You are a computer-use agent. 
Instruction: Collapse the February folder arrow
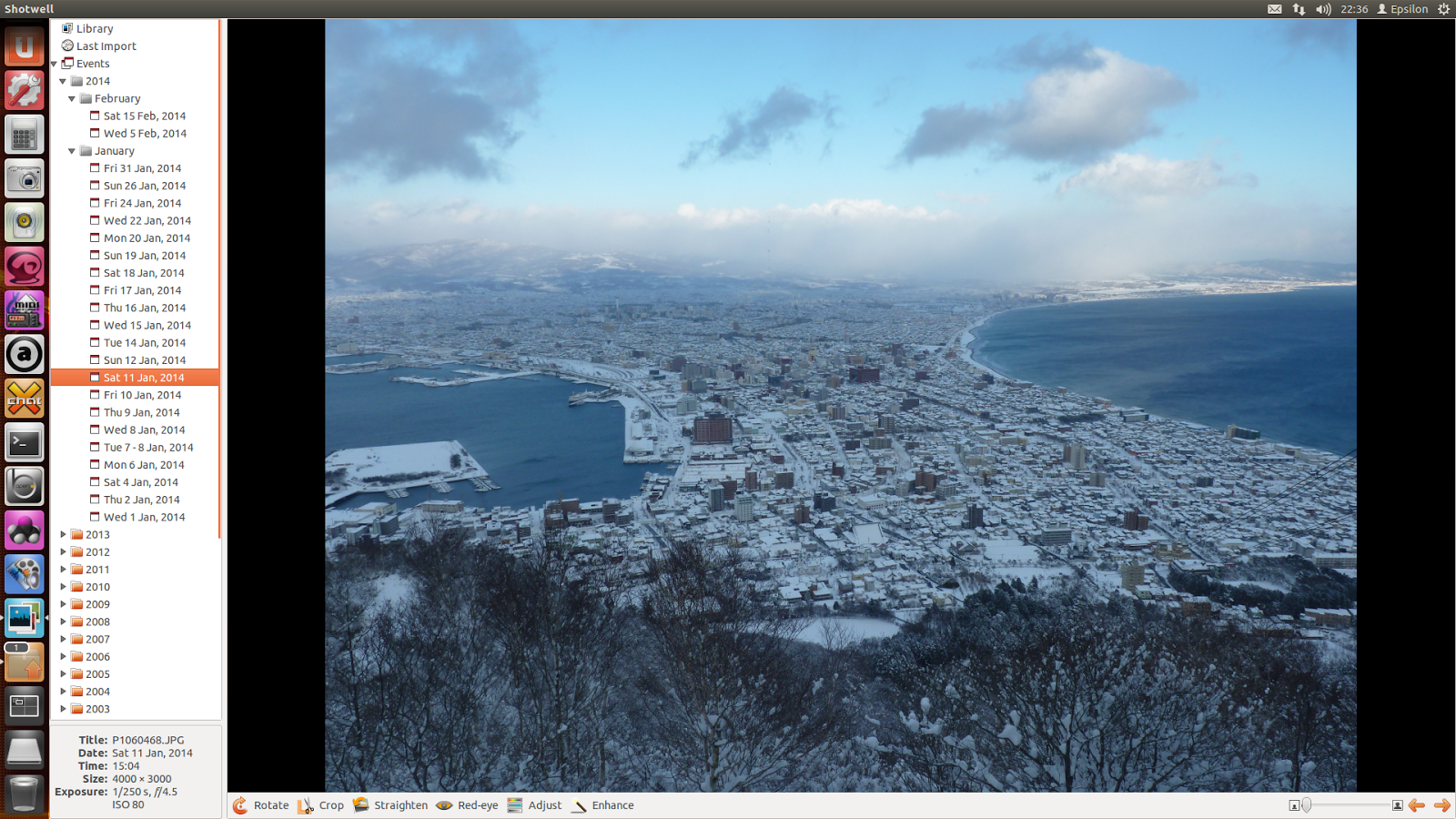click(x=72, y=98)
